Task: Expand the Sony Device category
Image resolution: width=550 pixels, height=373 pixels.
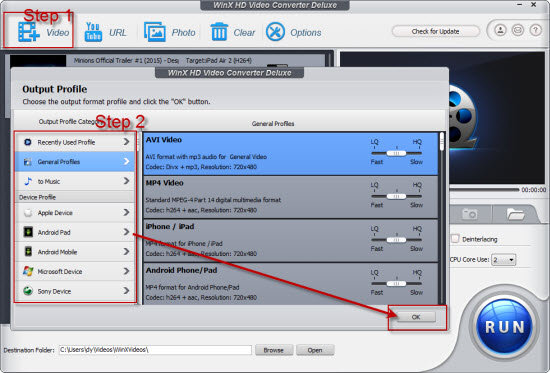Action: [x=75, y=291]
